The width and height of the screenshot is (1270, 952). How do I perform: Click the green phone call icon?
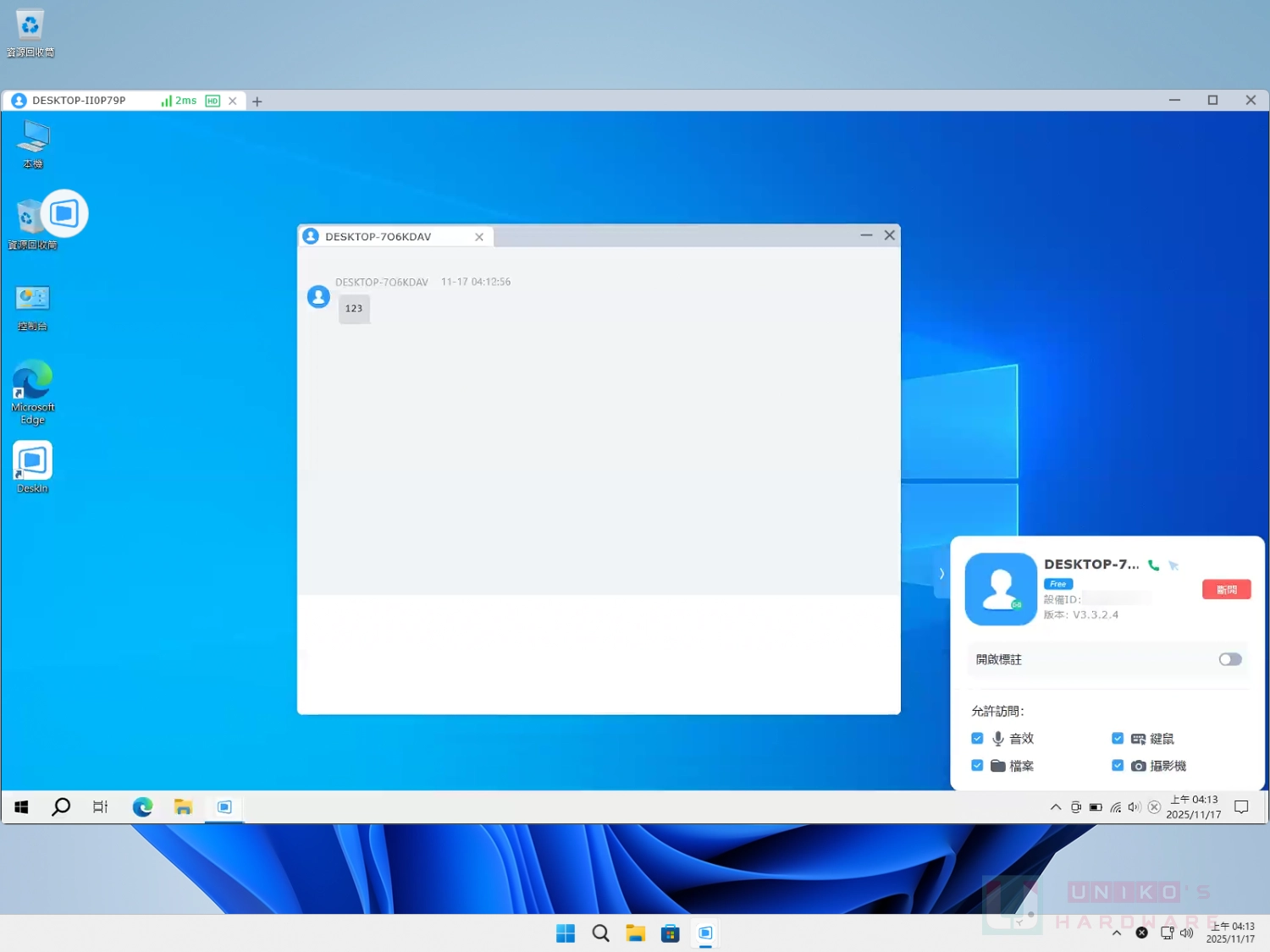1153,565
